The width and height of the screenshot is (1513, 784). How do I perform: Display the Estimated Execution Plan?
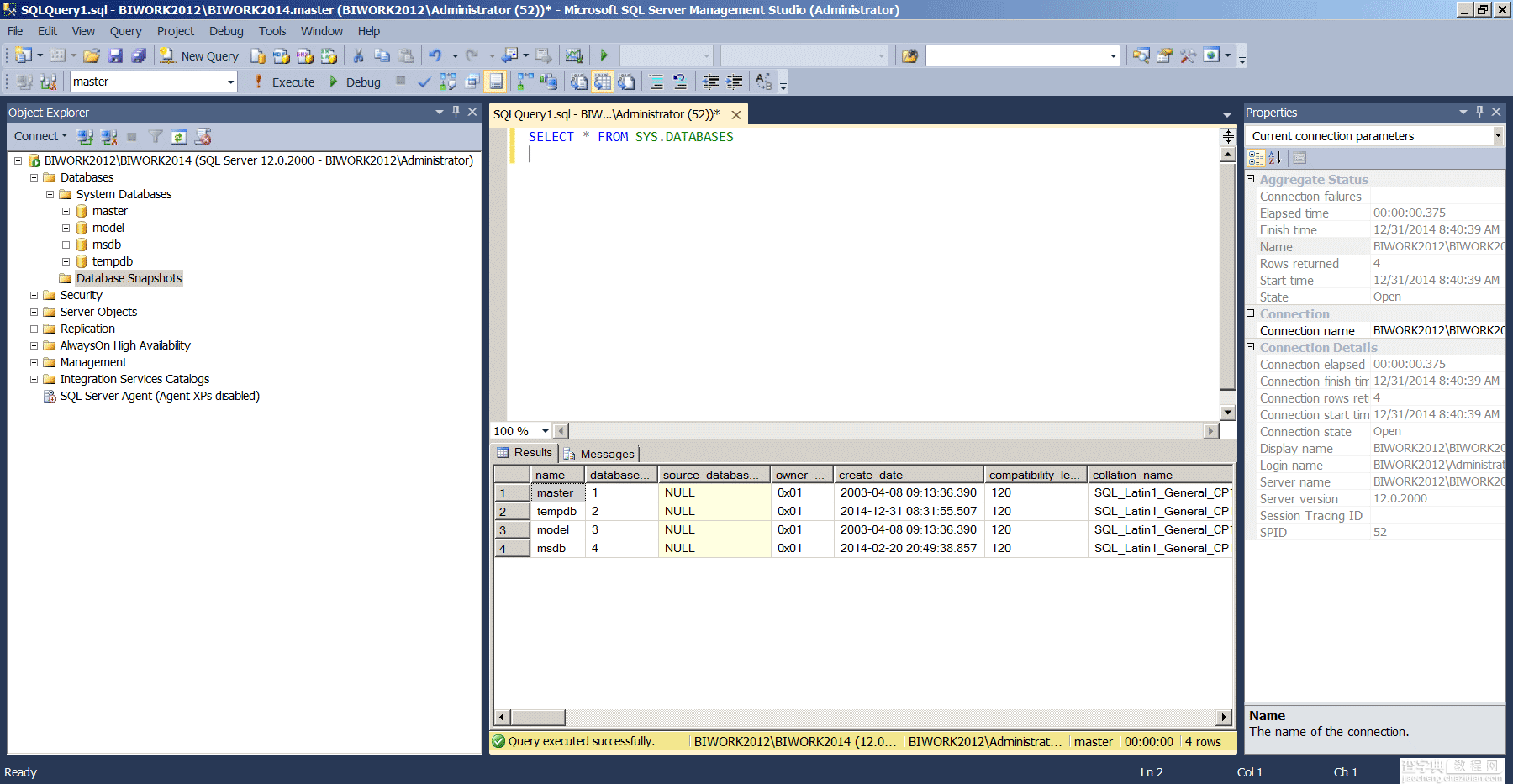point(448,82)
